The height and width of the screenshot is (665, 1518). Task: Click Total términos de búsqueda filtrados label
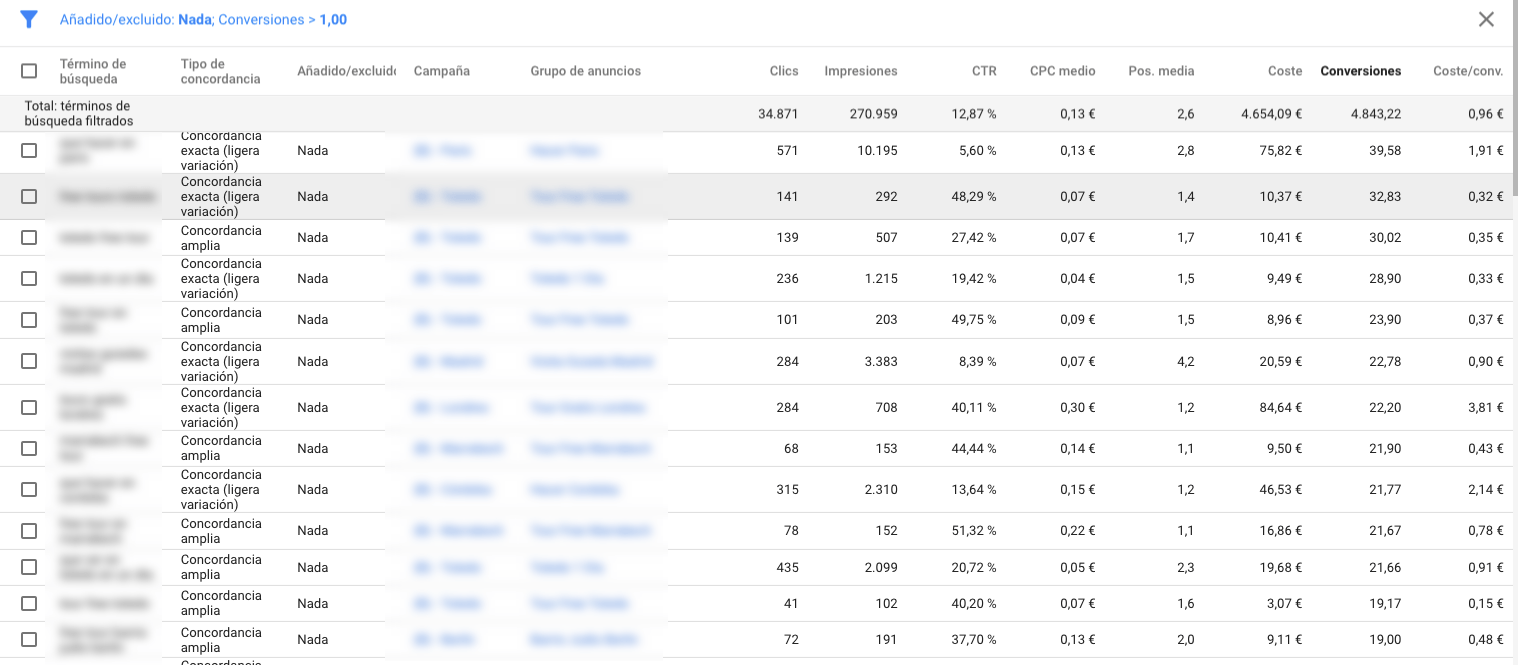[x=78, y=114]
